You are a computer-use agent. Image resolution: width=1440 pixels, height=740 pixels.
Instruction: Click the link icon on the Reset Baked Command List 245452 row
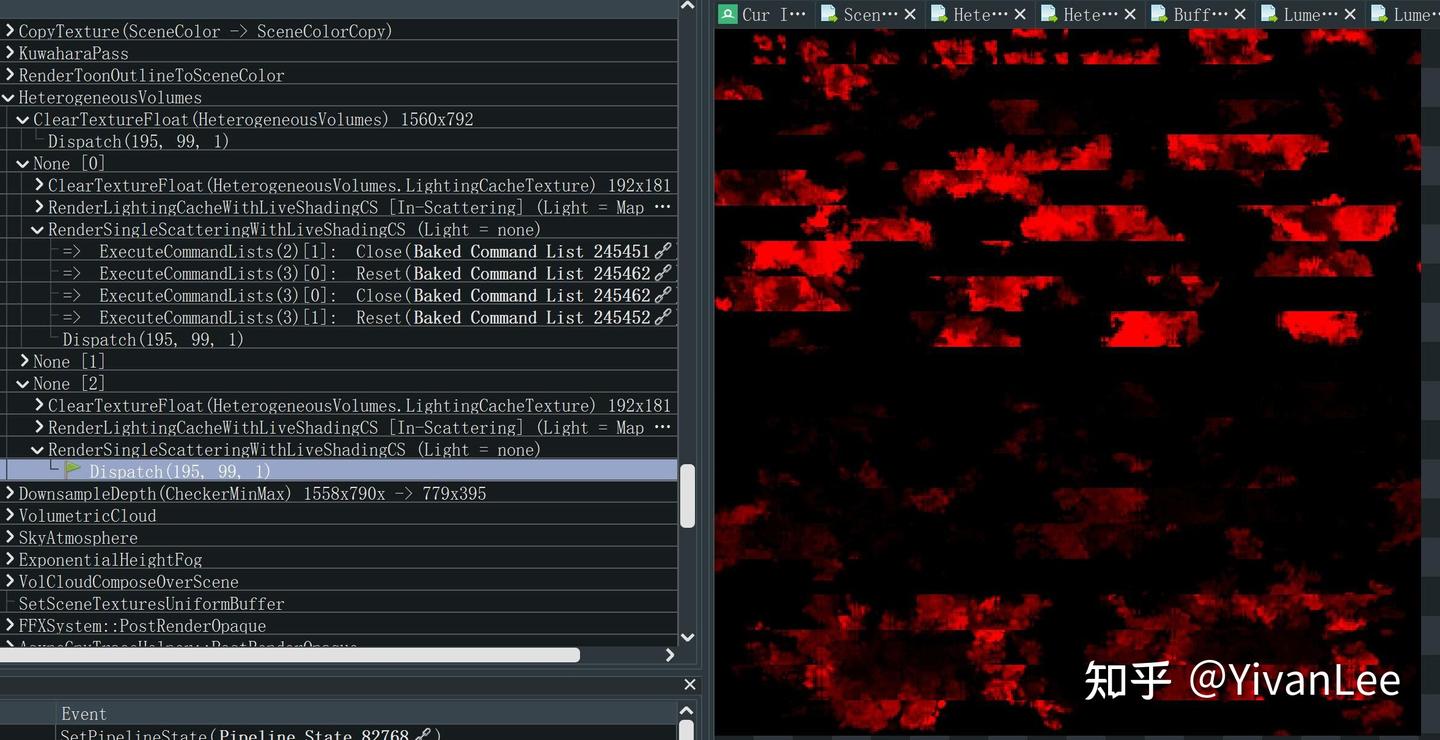pyautogui.click(x=663, y=317)
